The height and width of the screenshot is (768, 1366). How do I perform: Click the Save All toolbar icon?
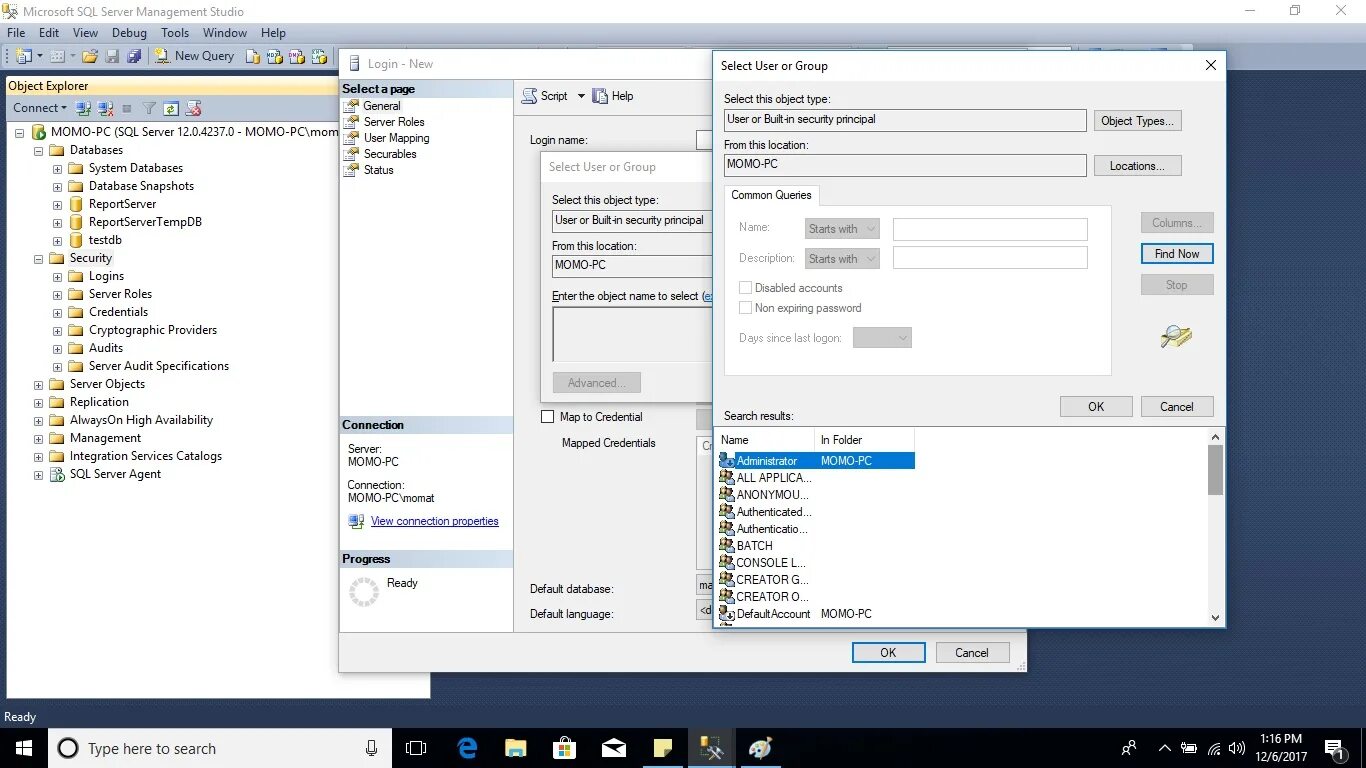pos(133,56)
